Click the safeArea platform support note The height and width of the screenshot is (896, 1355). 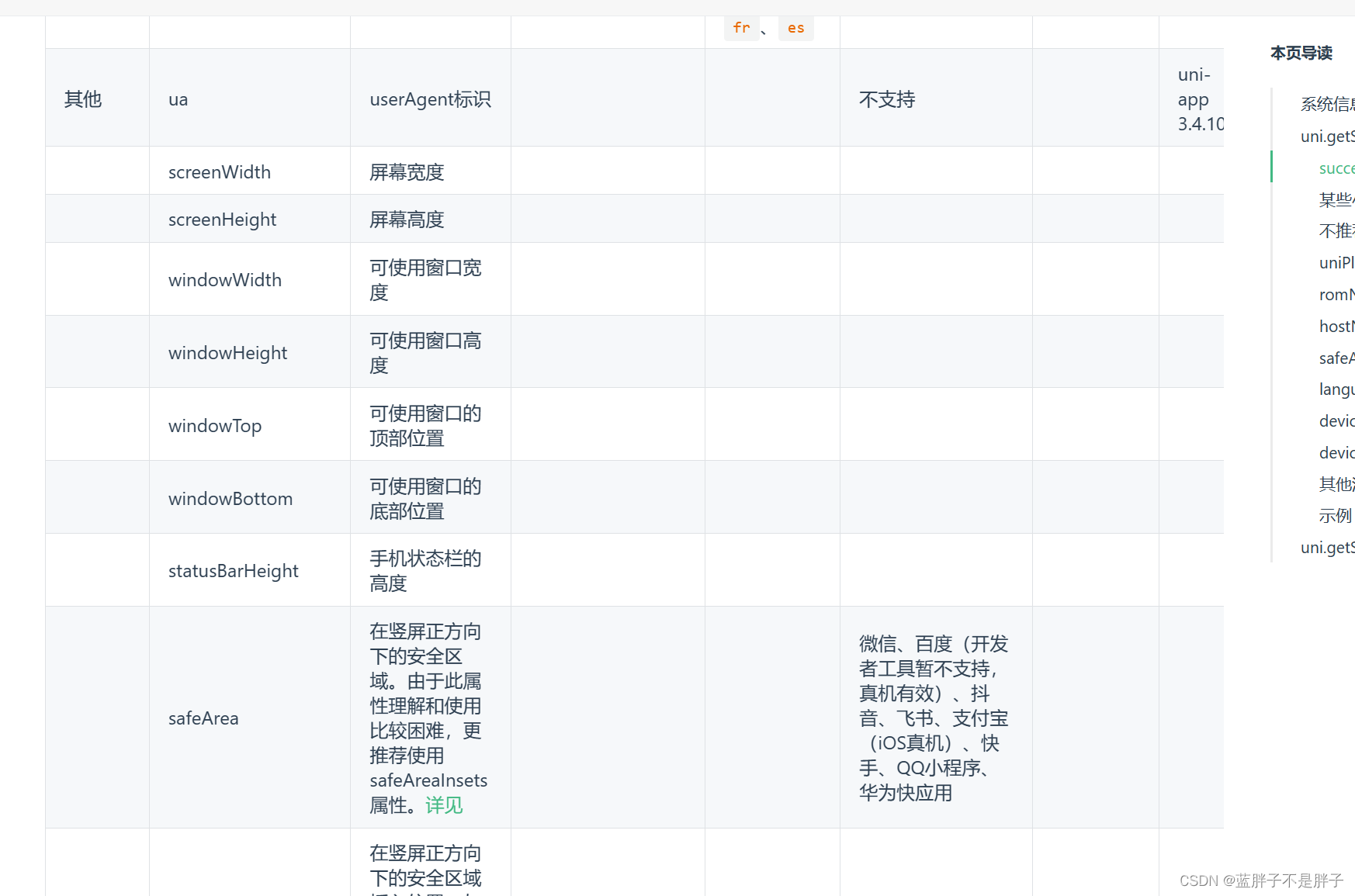click(x=934, y=718)
